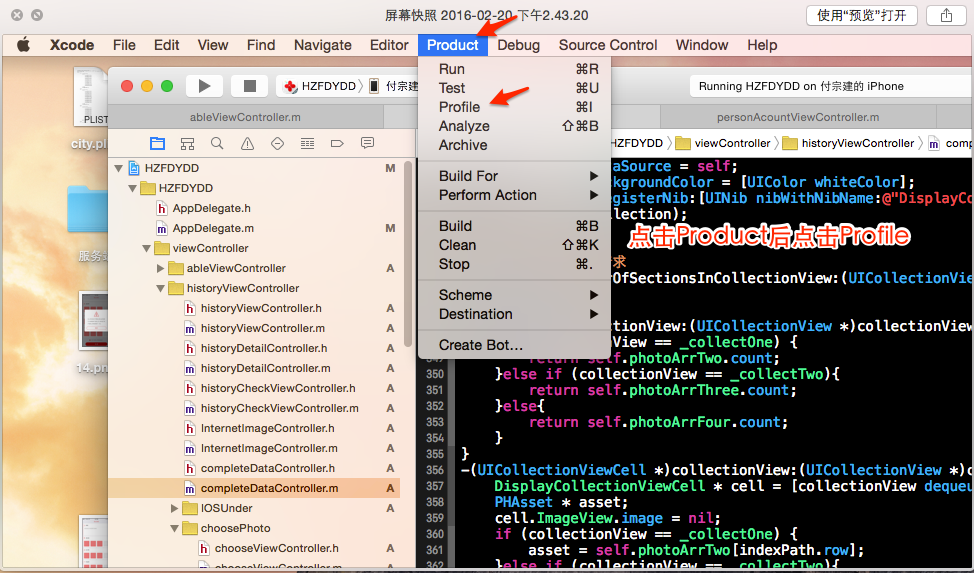Open the Project navigator folder icon
Screen dimensions: 974x573
click(157, 144)
